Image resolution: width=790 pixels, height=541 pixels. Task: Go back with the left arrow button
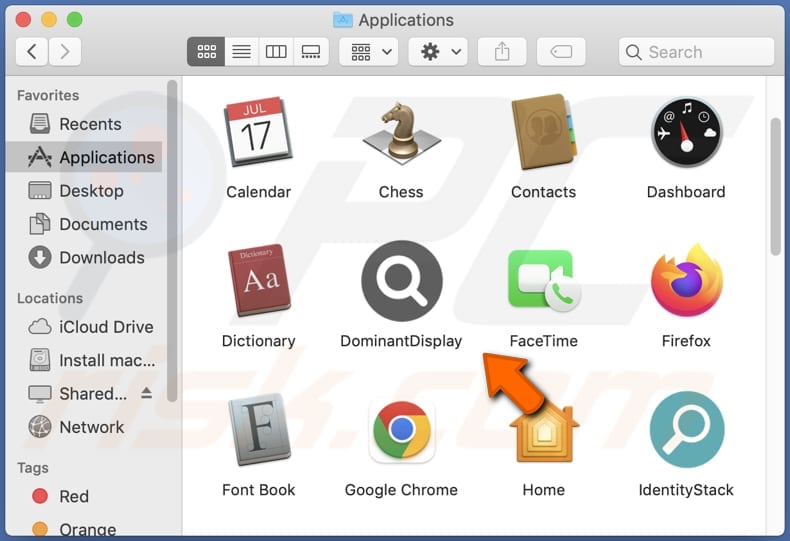32,51
